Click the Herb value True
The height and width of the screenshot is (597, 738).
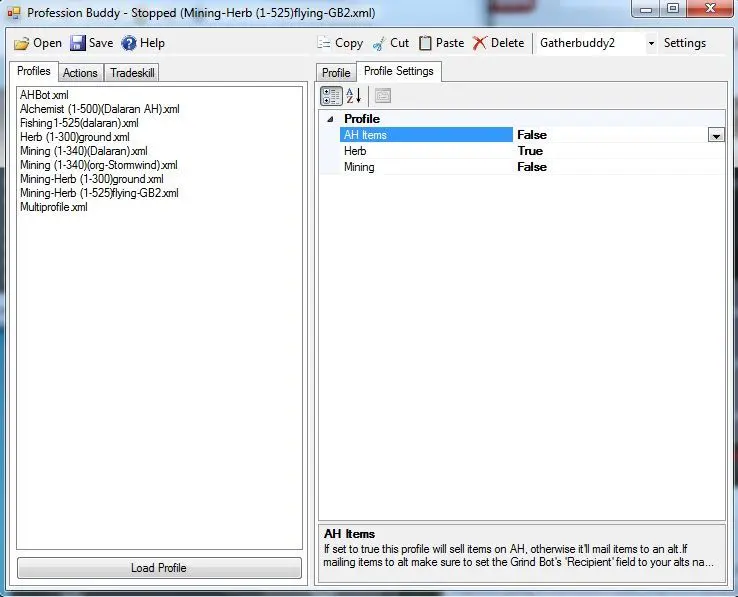coord(530,151)
